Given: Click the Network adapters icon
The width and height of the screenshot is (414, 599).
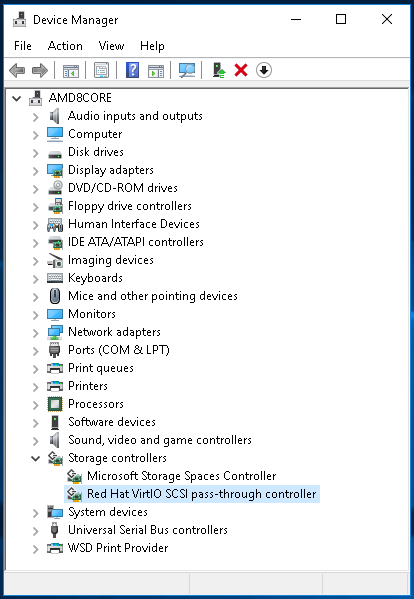Looking at the screenshot, I should point(55,332).
